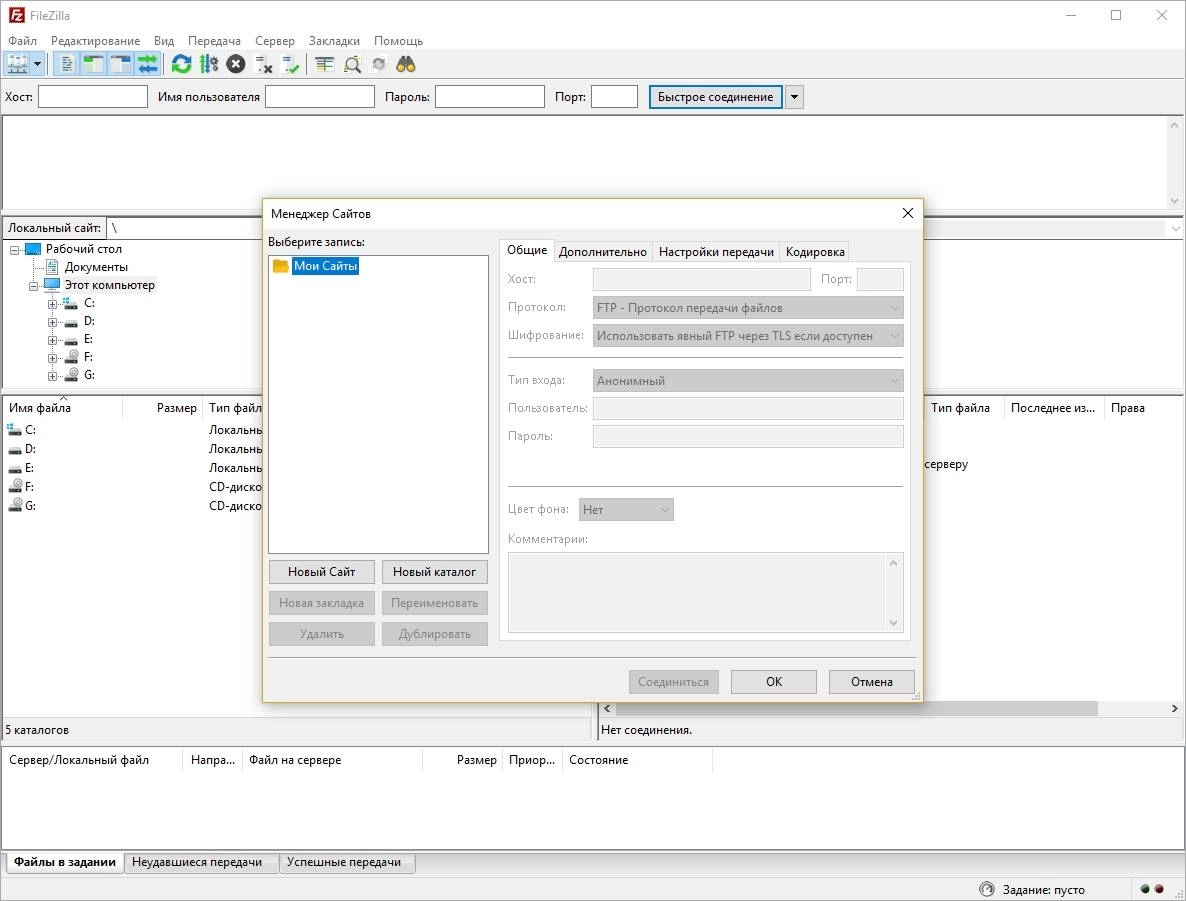Click the Пароль quick connect field
Image resolution: width=1186 pixels, height=901 pixels.
[490, 97]
